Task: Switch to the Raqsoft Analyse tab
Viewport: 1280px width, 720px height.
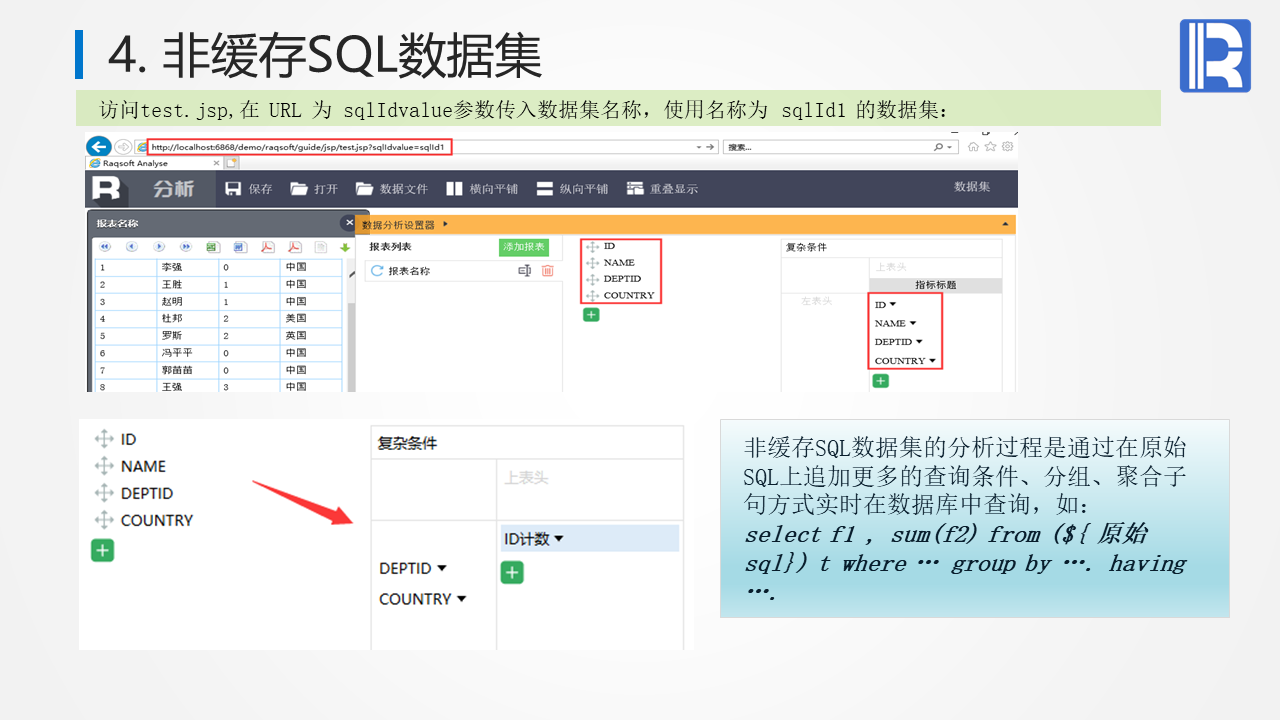Action: point(135,163)
